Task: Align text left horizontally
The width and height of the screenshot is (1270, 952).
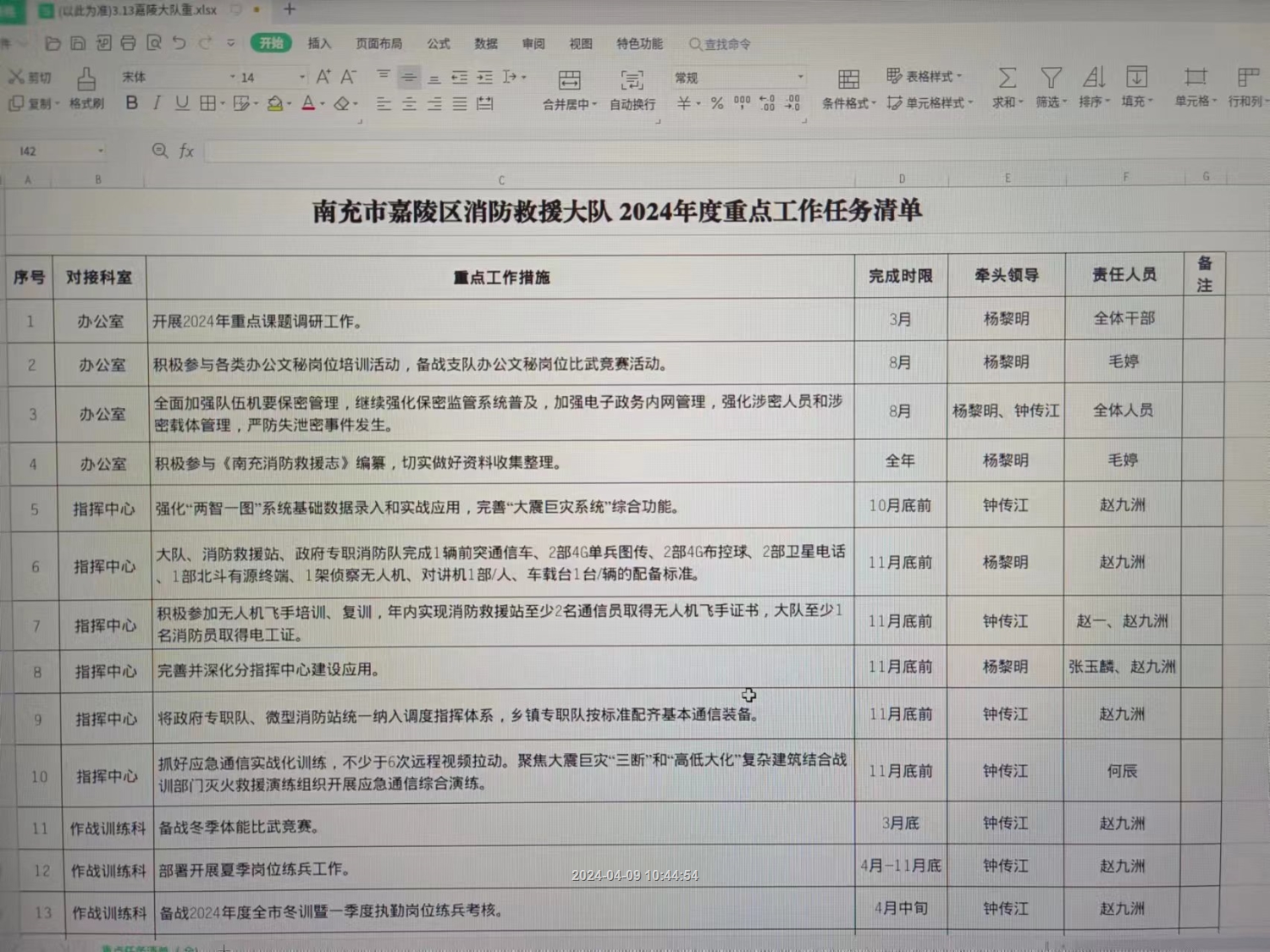Action: click(384, 103)
